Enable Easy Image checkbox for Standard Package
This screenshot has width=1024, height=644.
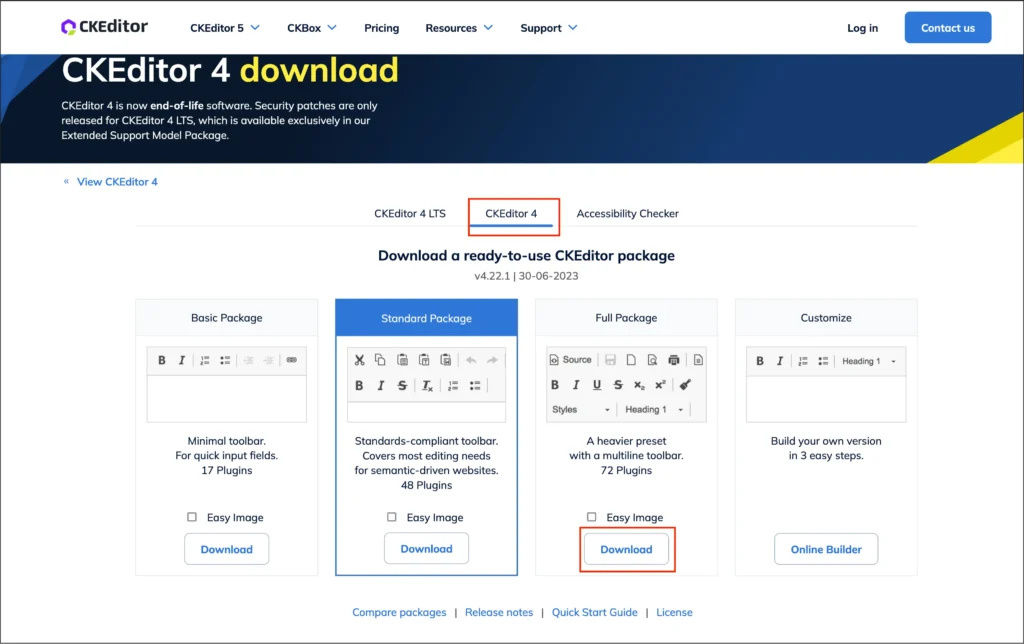tap(392, 517)
